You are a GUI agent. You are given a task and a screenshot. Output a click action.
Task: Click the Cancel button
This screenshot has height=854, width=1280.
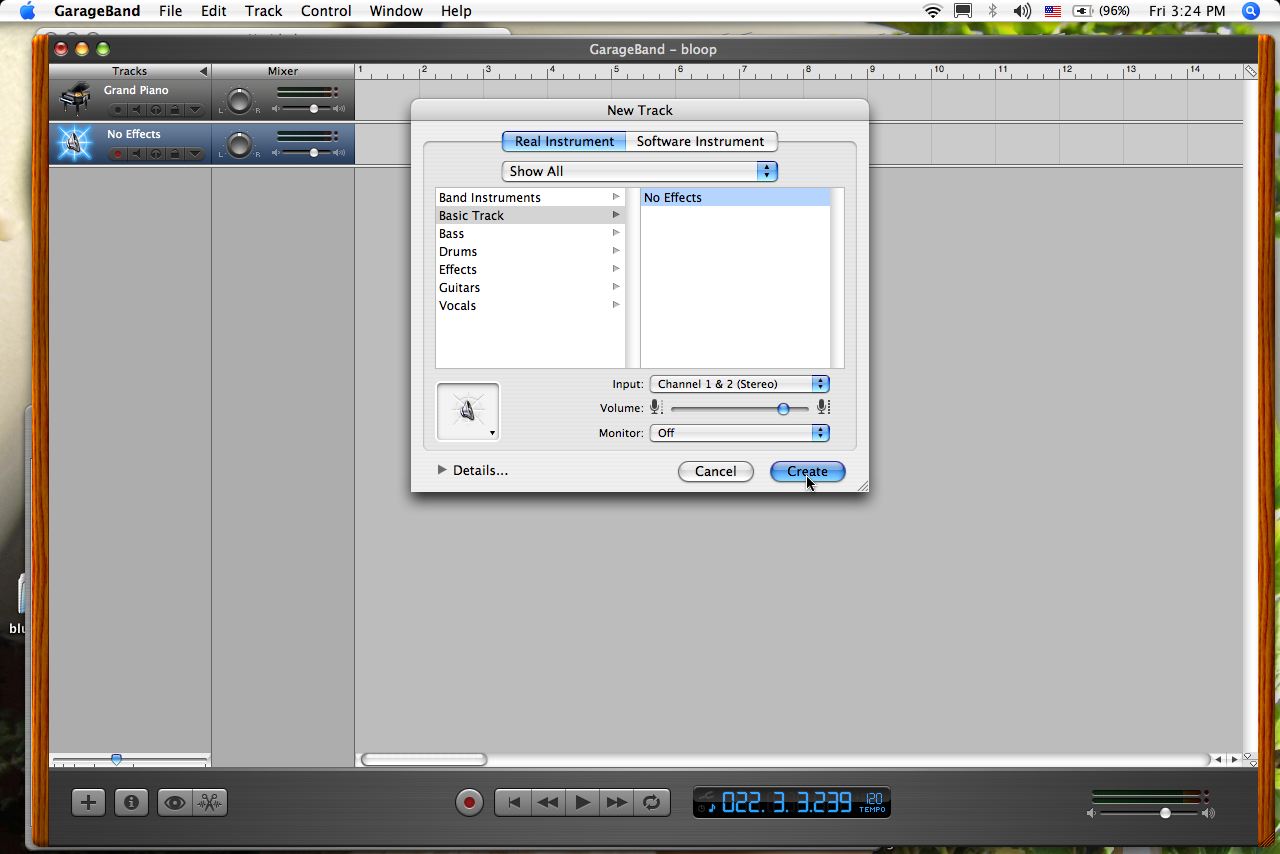click(716, 471)
